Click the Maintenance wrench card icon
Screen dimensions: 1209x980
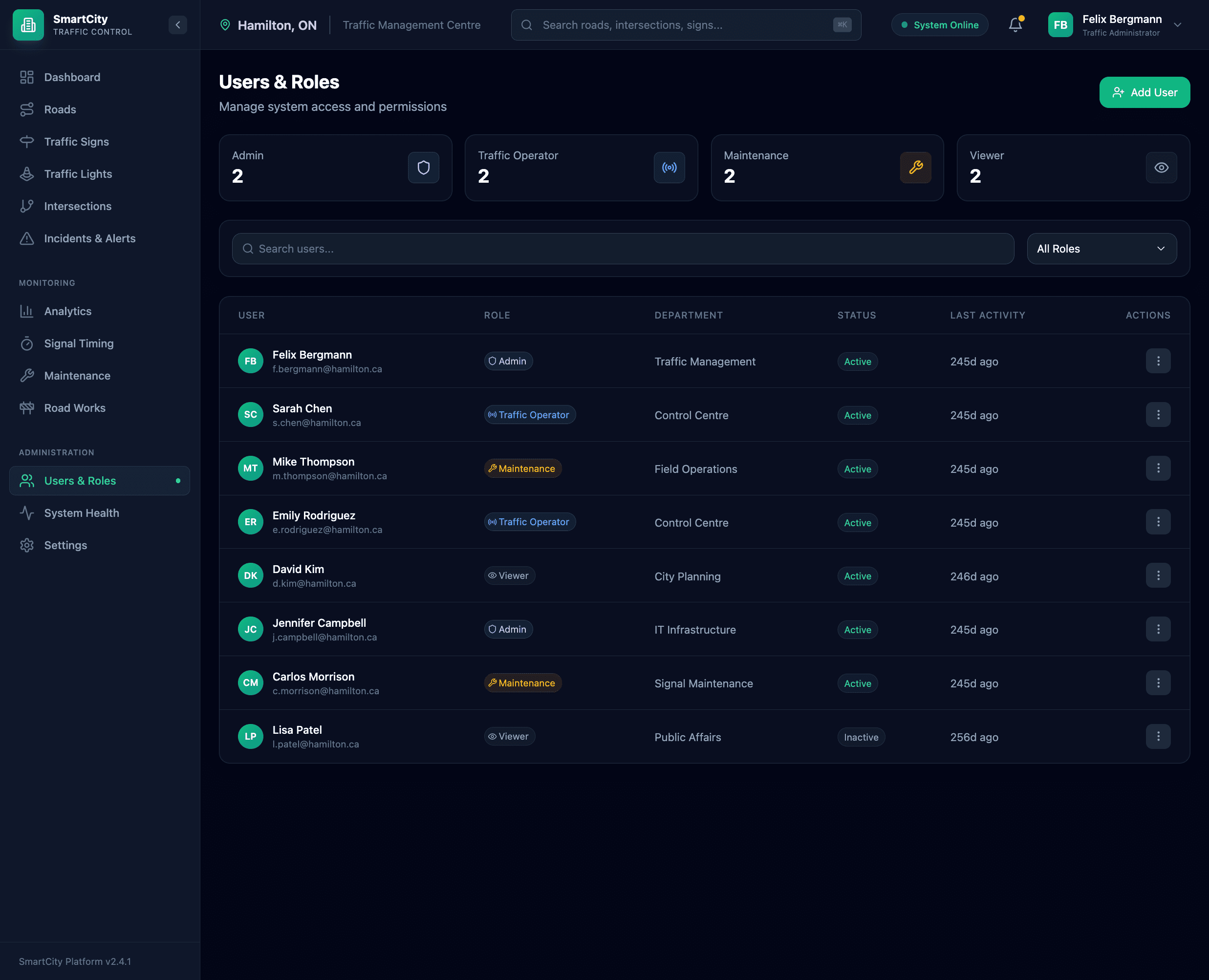915,168
